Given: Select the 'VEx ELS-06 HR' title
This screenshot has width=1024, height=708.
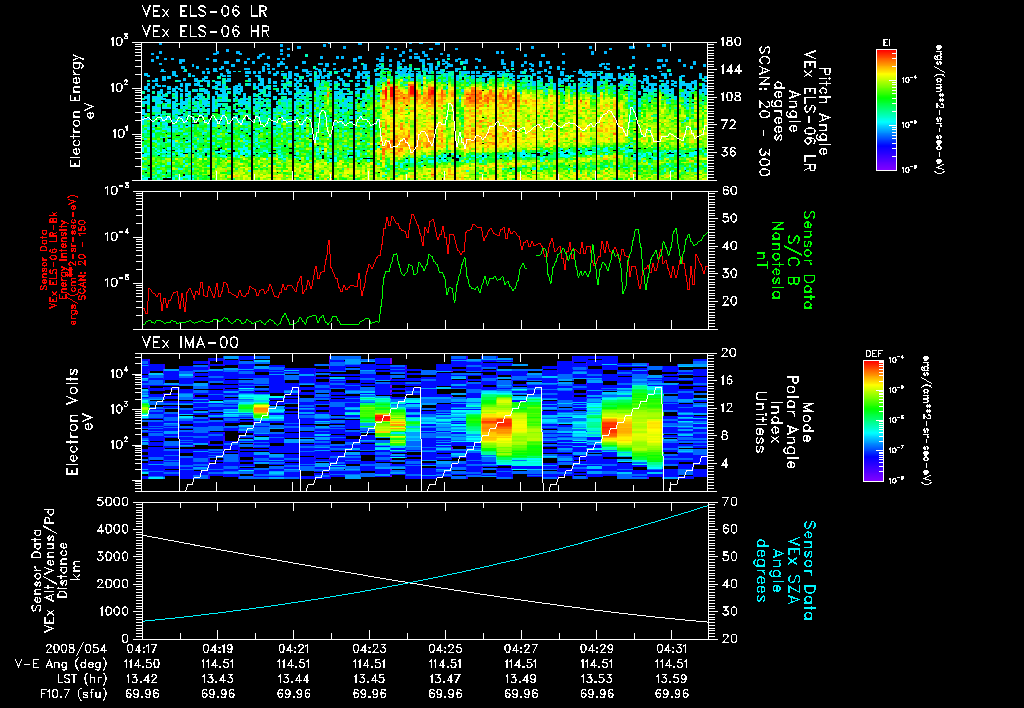Looking at the screenshot, I should pos(206,31).
